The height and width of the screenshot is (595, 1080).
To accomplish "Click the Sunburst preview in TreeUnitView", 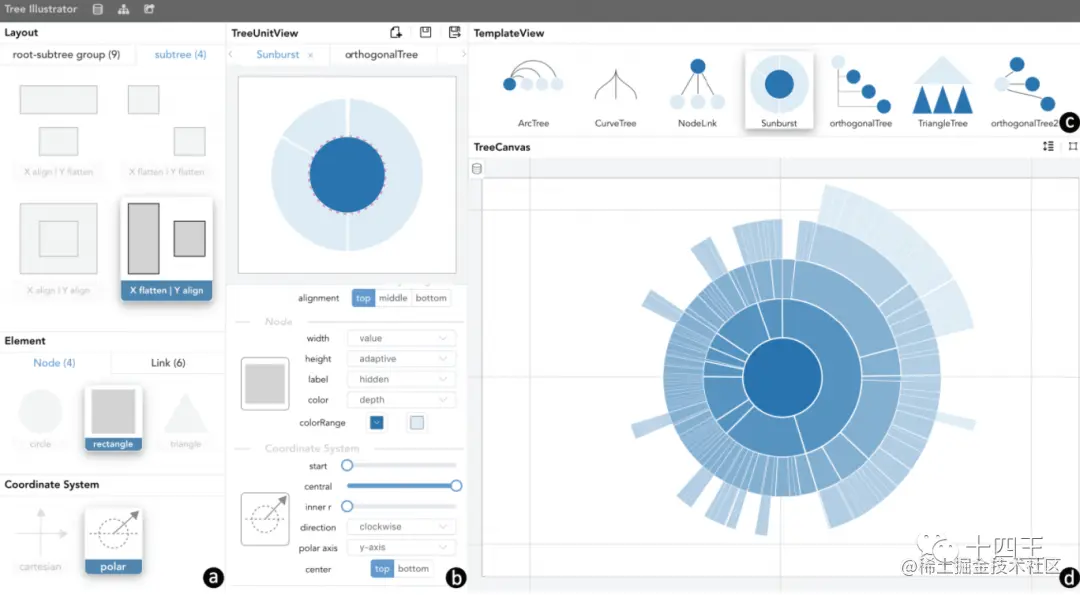I will click(347, 175).
